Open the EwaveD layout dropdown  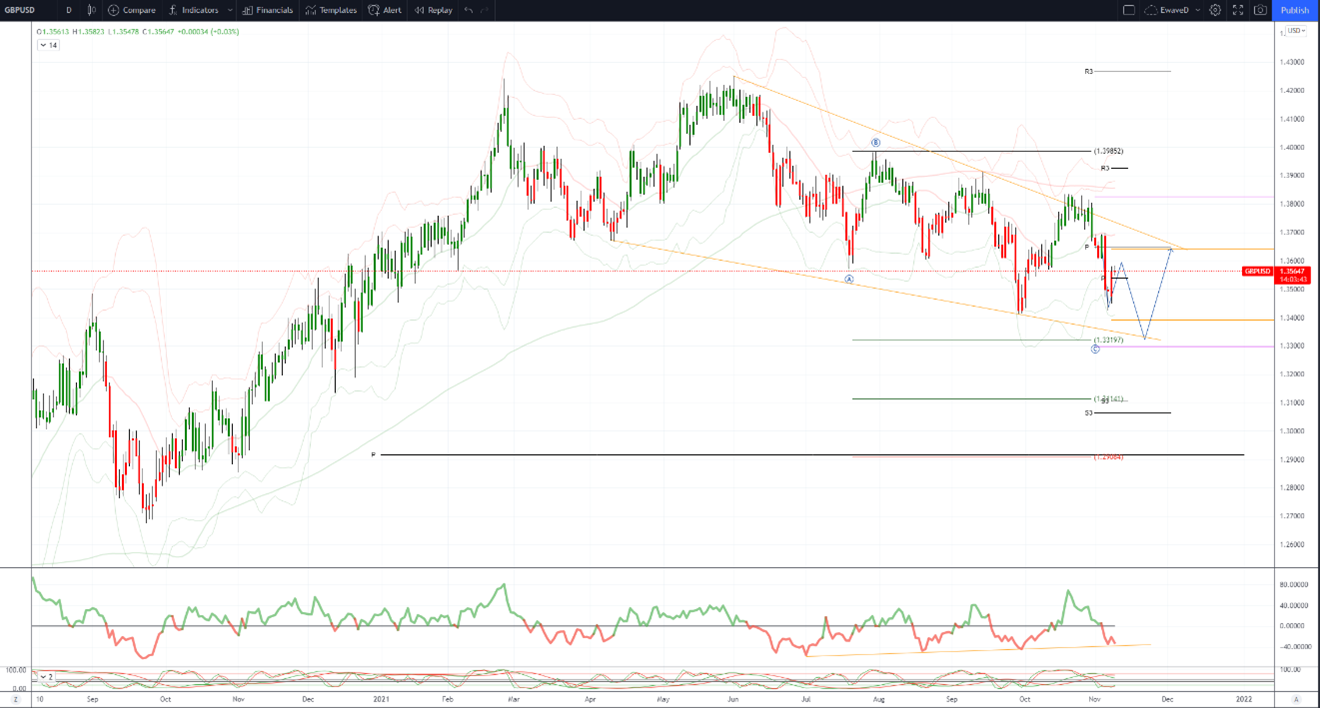[1172, 10]
